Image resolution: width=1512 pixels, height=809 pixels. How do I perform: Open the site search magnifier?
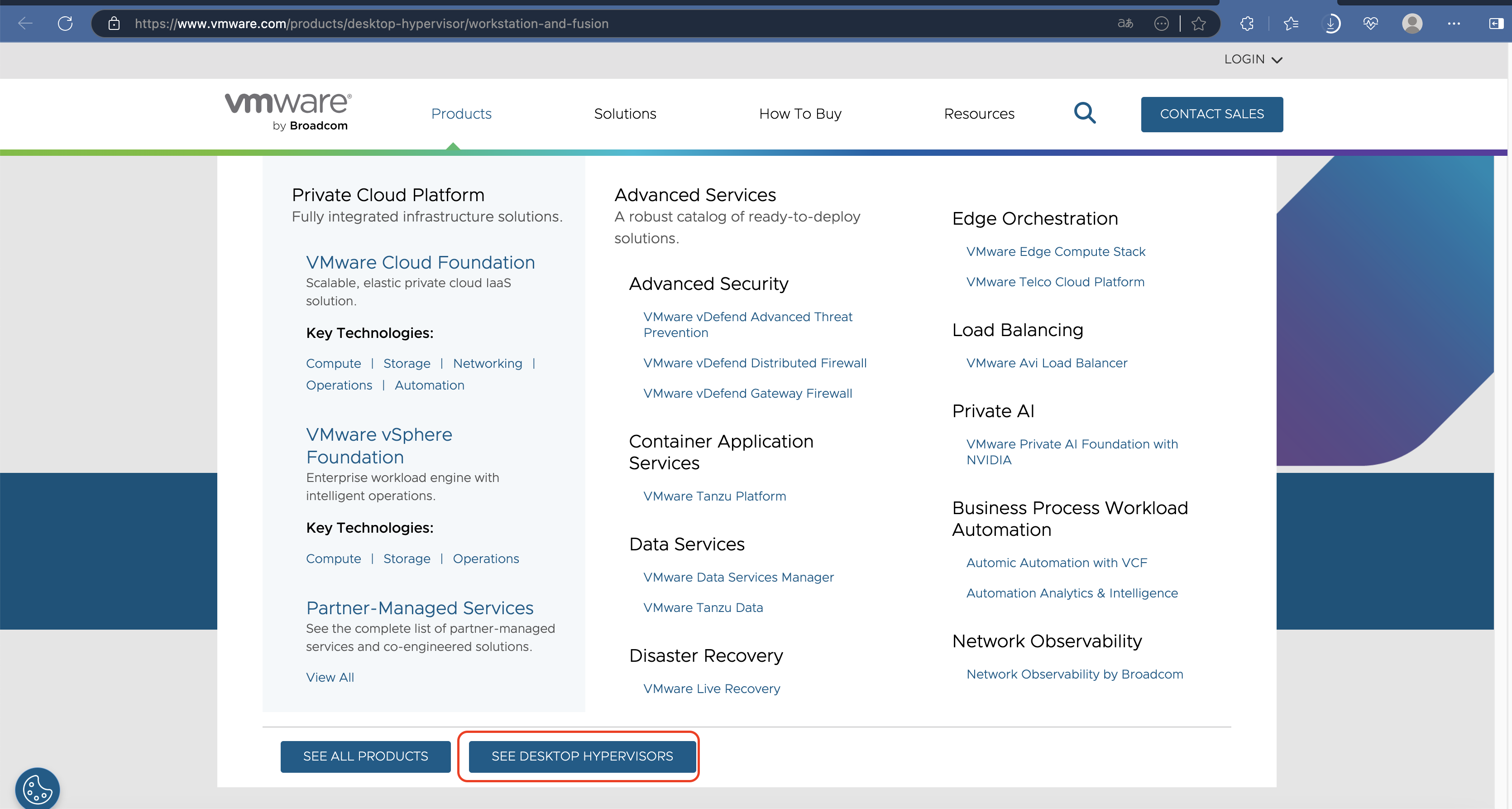[x=1085, y=113]
